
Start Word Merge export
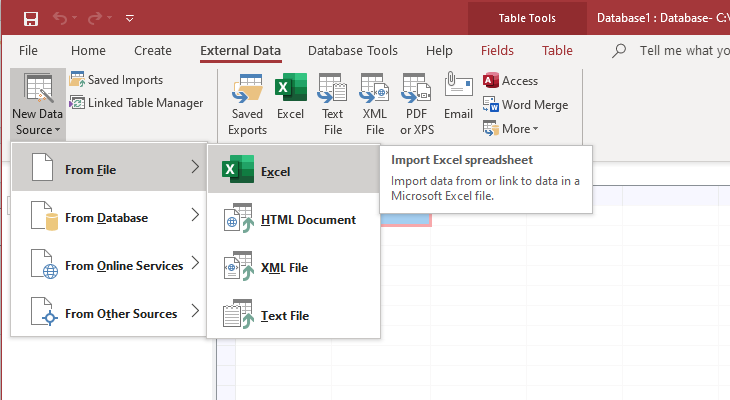click(525, 105)
